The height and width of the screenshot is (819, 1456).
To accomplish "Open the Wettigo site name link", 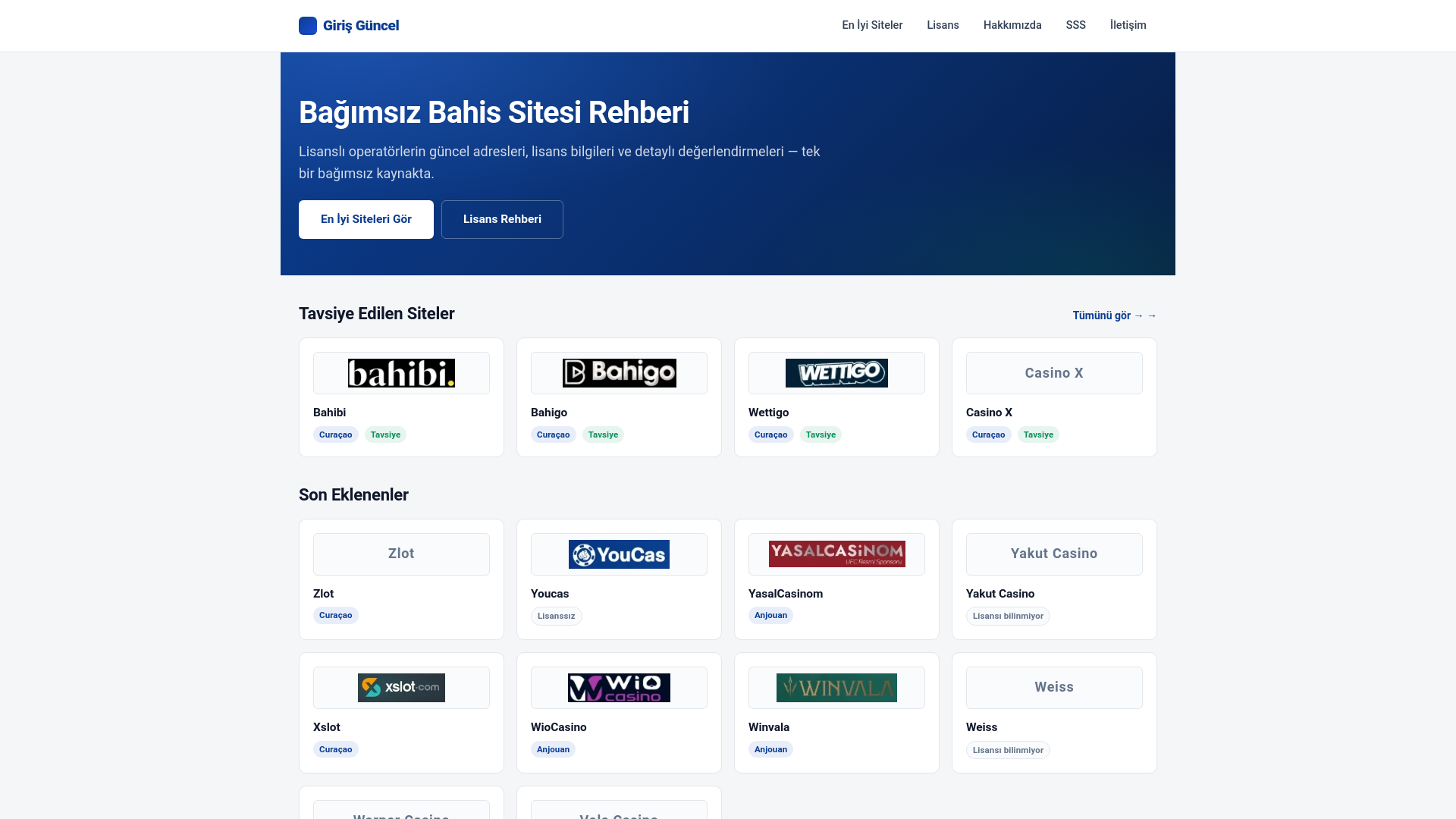I will [x=768, y=413].
